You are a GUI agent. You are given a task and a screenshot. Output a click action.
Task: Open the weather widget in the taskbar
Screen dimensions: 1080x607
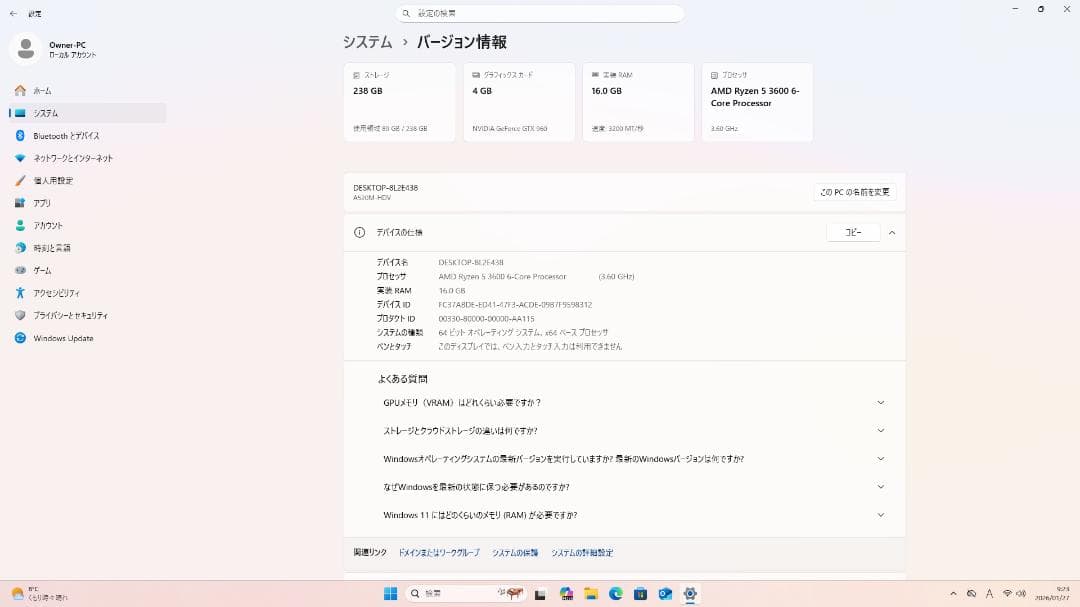40,594
